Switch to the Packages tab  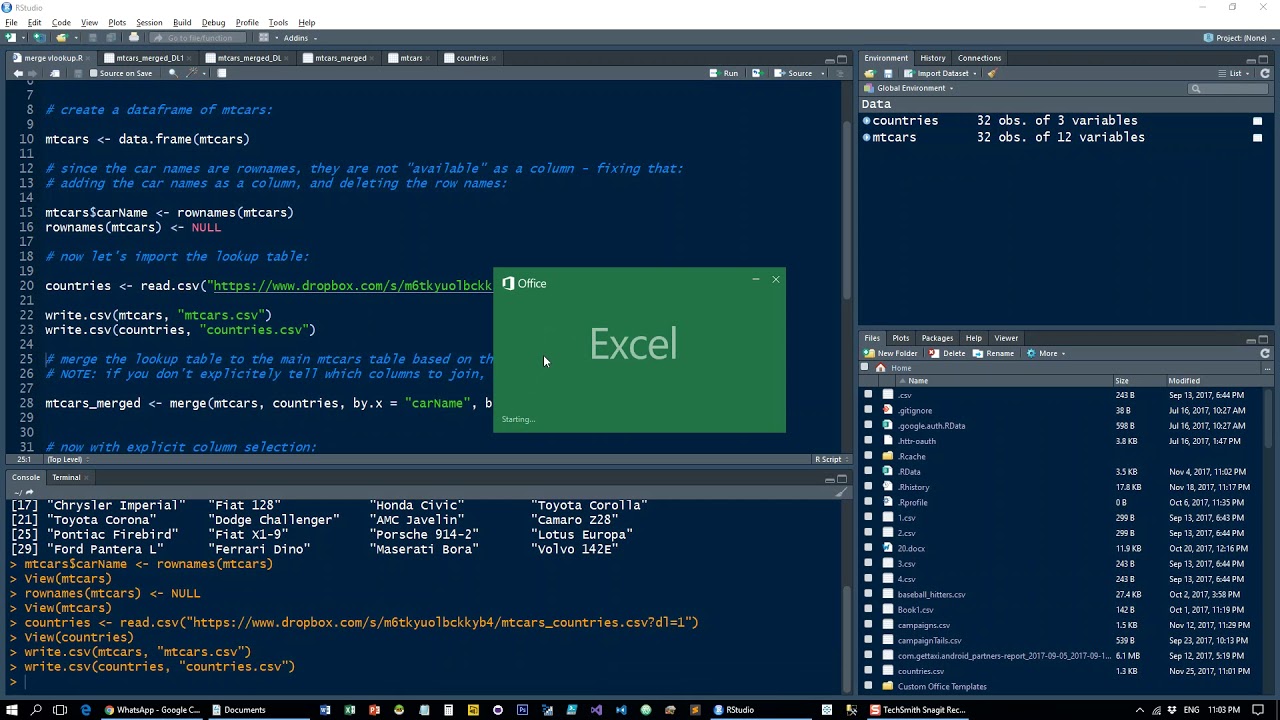tap(937, 338)
